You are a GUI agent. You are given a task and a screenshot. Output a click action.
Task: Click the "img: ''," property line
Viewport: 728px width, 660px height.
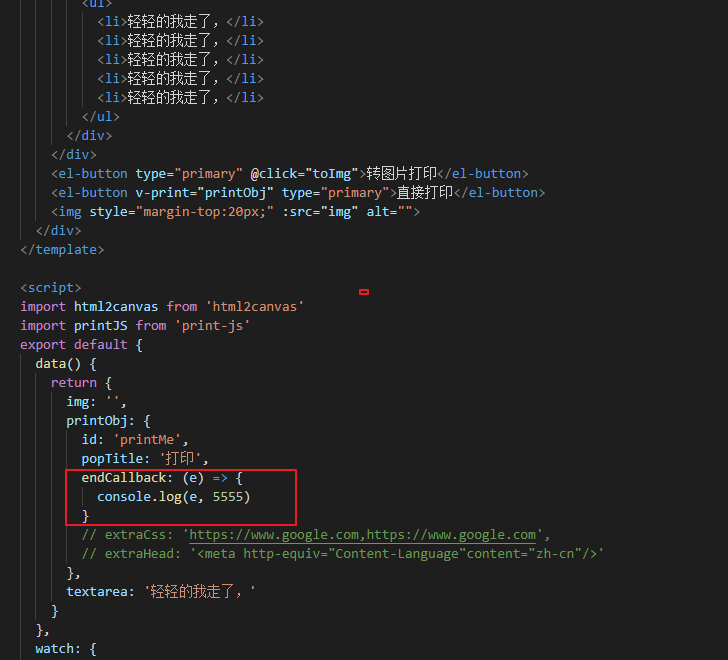coord(96,402)
